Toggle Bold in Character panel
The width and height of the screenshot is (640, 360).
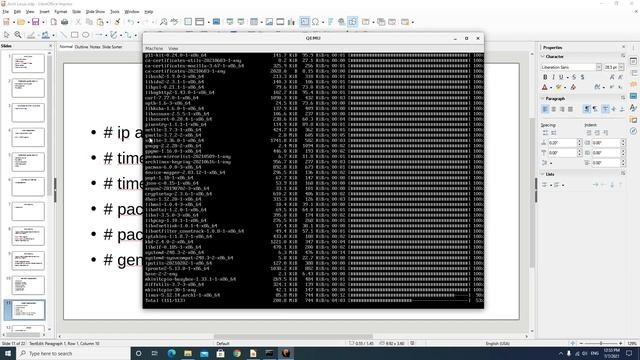point(545,77)
